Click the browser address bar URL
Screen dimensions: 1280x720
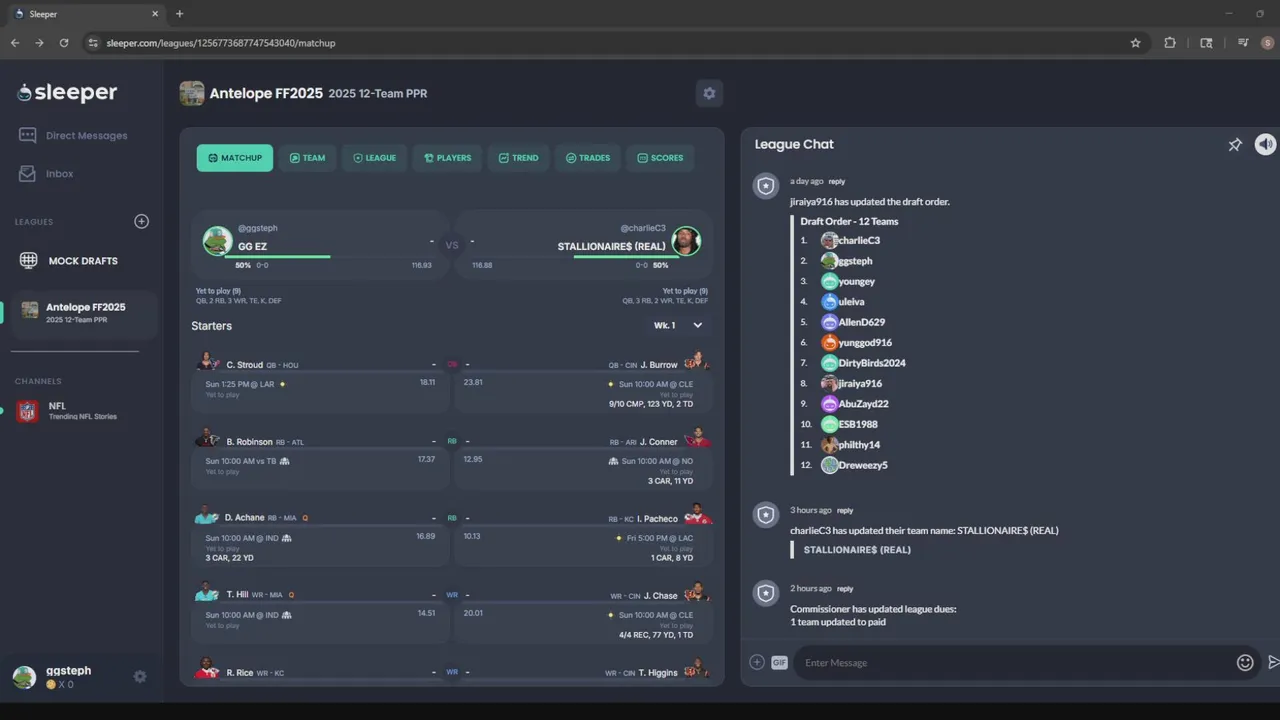tap(221, 43)
